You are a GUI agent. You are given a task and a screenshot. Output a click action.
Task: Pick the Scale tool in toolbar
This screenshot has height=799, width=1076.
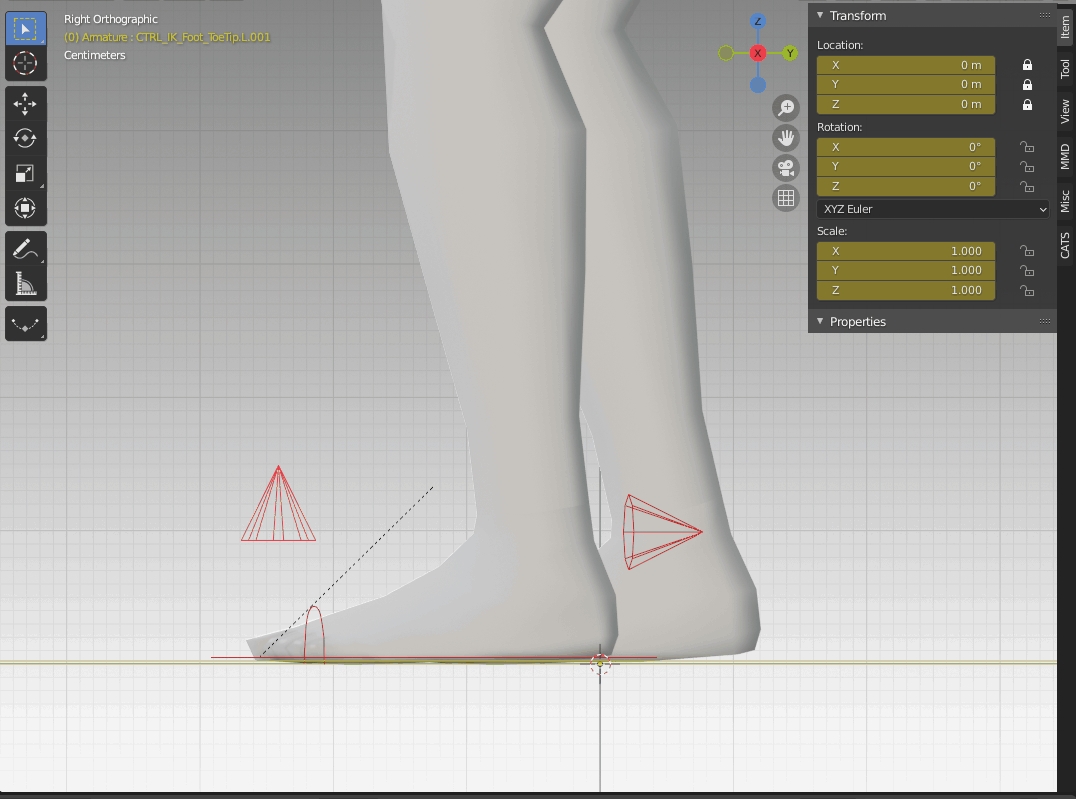point(25,174)
